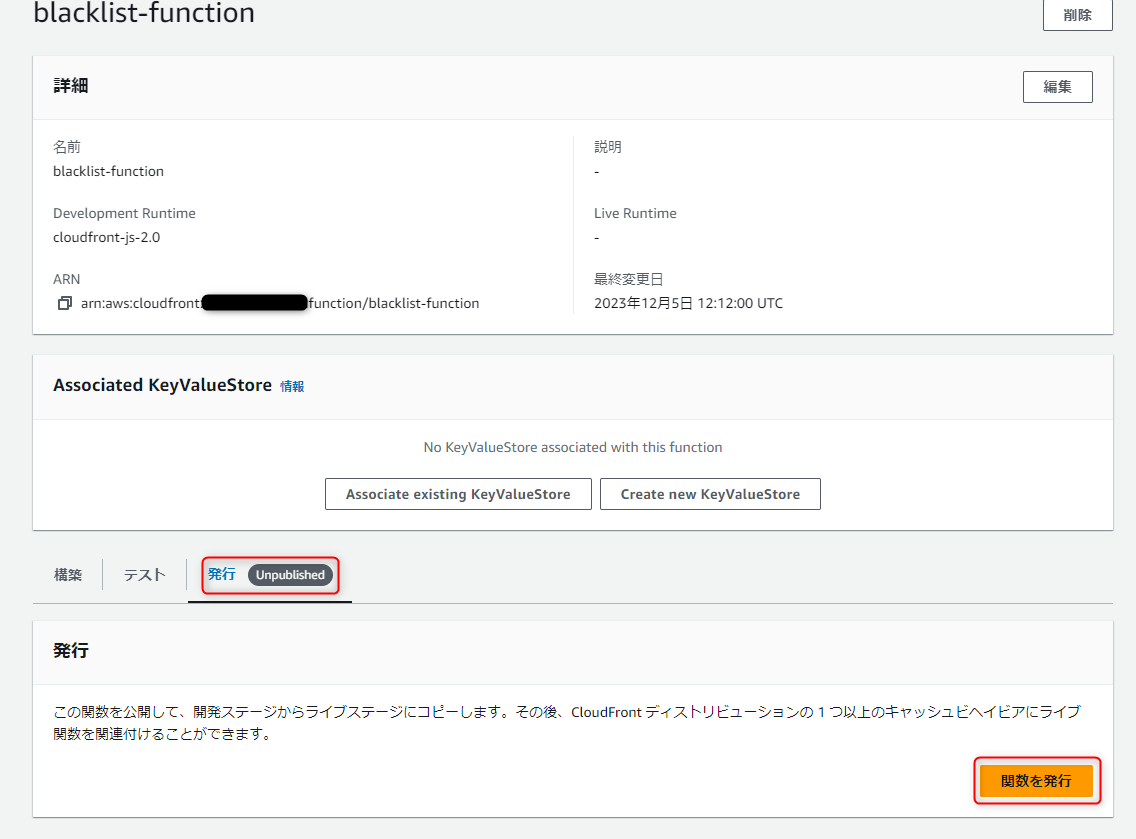Open the 編集 dialog from the 詳細 panel
1136x839 pixels.
pos(1057,87)
